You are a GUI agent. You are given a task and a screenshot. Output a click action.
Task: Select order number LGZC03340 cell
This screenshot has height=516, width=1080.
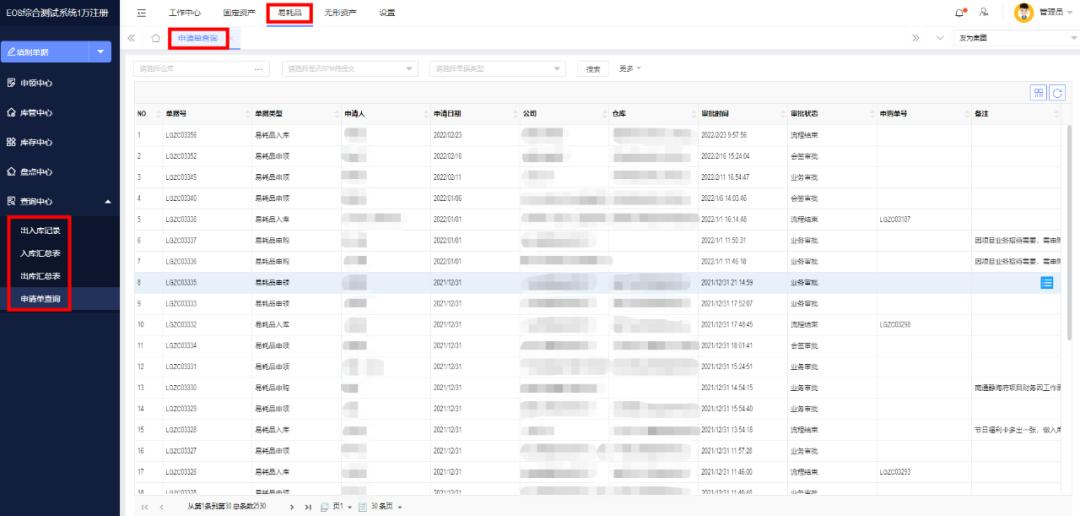click(x=181, y=198)
